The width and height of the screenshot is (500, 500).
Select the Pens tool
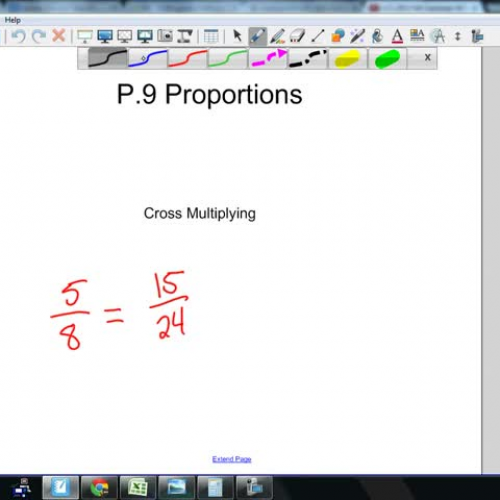tap(257, 36)
